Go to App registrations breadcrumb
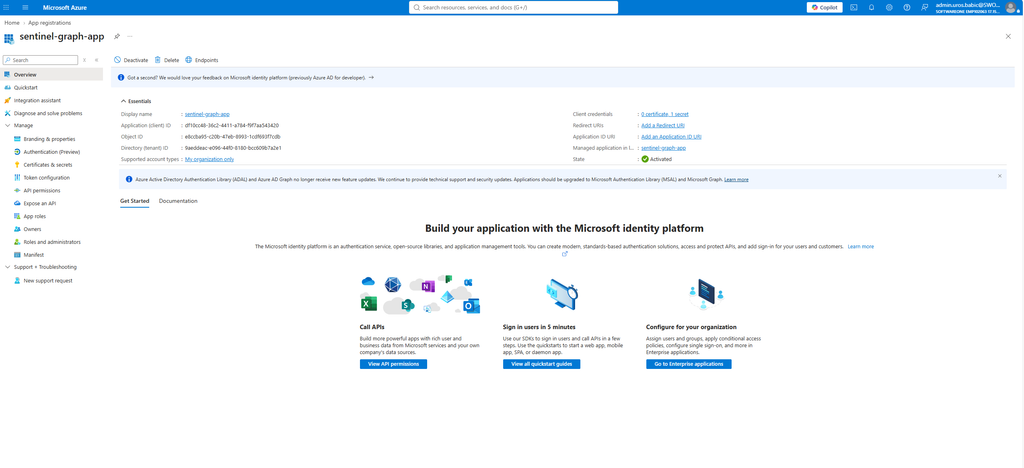The width and height of the screenshot is (1024, 468). point(50,23)
